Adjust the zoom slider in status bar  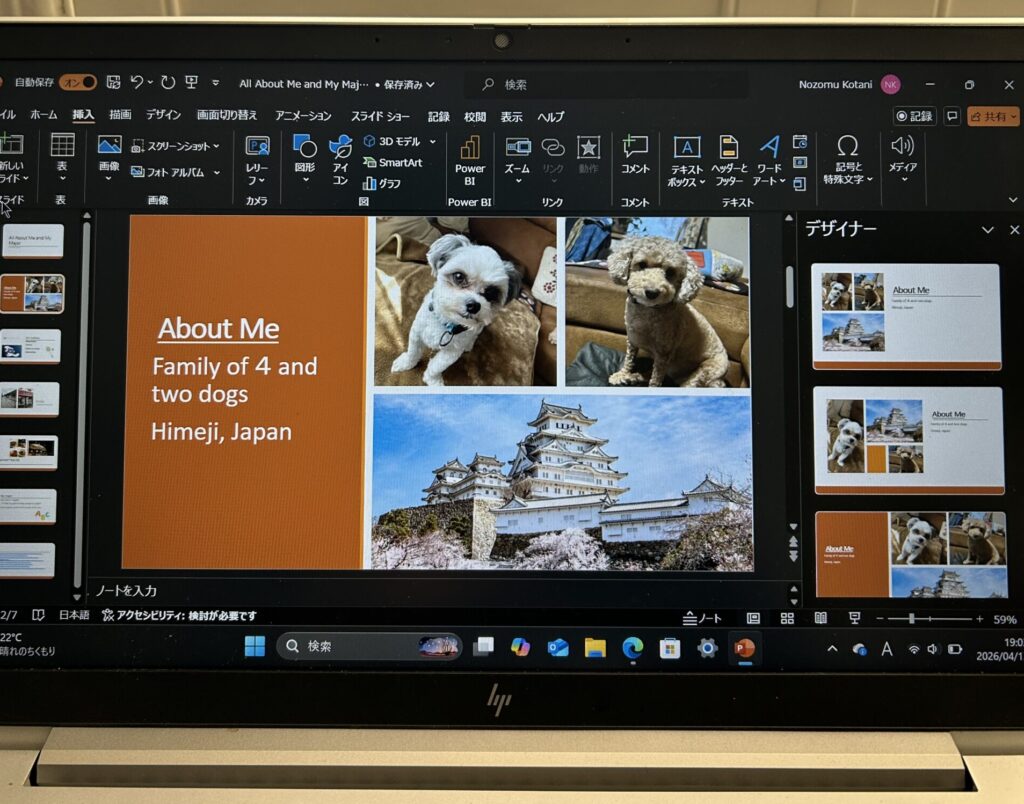point(912,619)
